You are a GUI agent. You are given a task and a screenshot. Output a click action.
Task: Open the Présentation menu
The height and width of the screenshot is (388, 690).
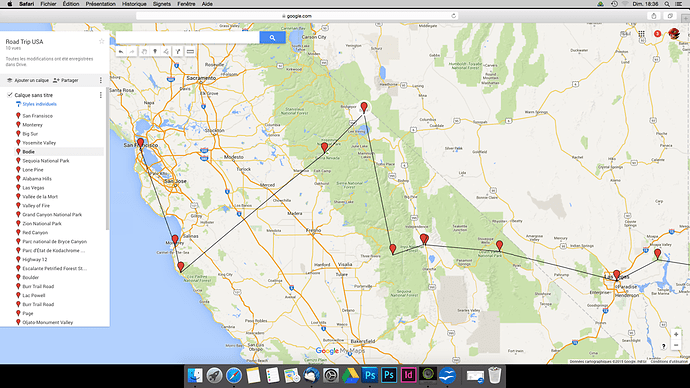(x=100, y=4)
